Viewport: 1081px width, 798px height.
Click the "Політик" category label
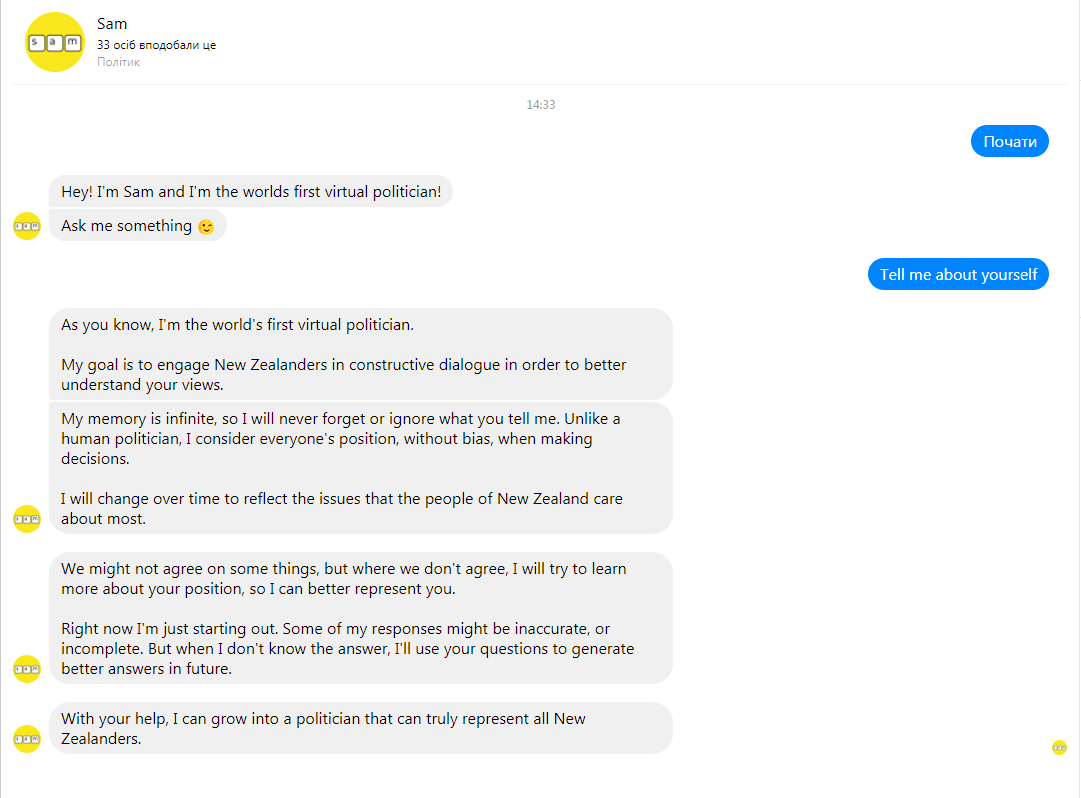118,62
